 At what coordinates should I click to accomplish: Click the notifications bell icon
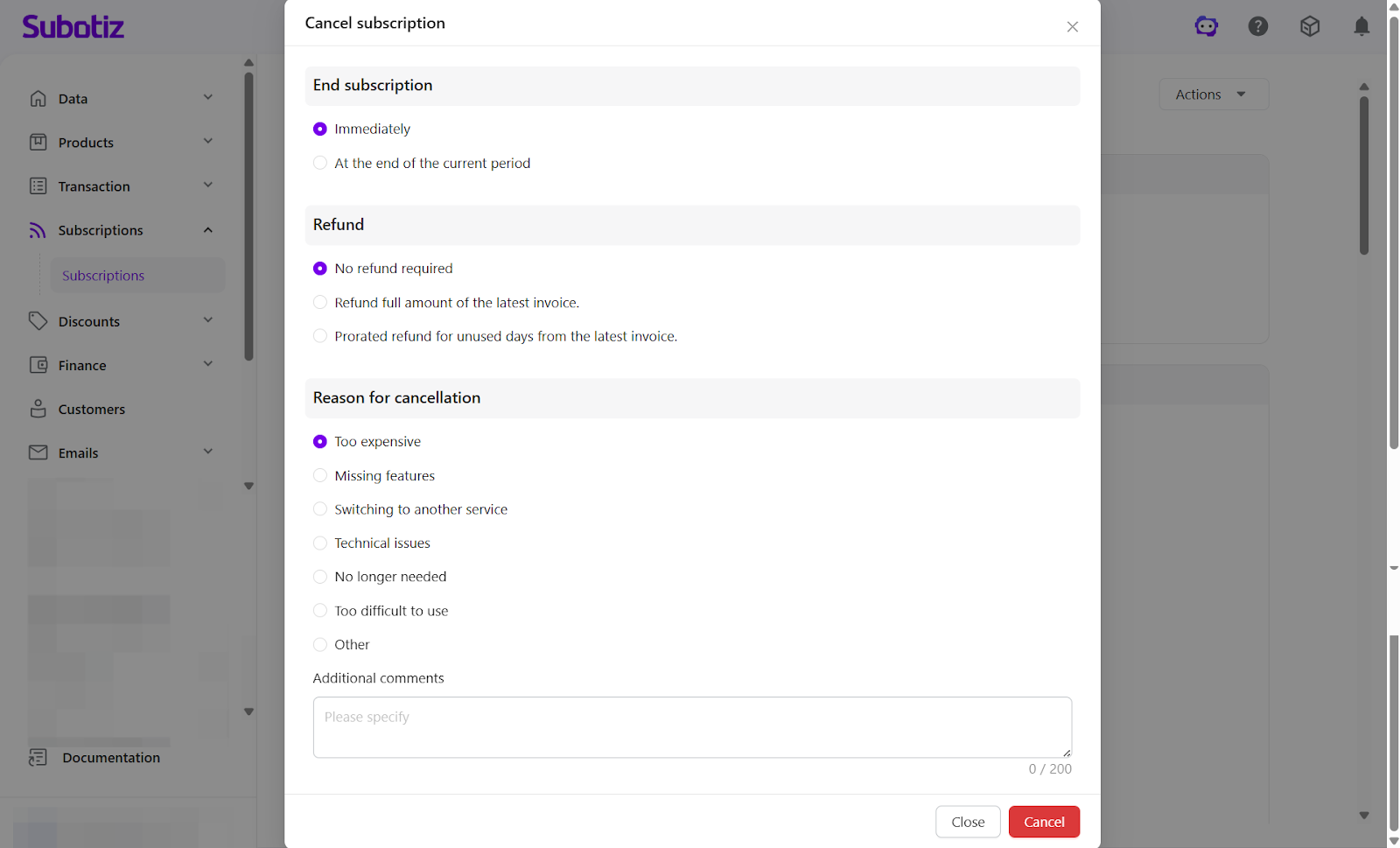(1361, 26)
